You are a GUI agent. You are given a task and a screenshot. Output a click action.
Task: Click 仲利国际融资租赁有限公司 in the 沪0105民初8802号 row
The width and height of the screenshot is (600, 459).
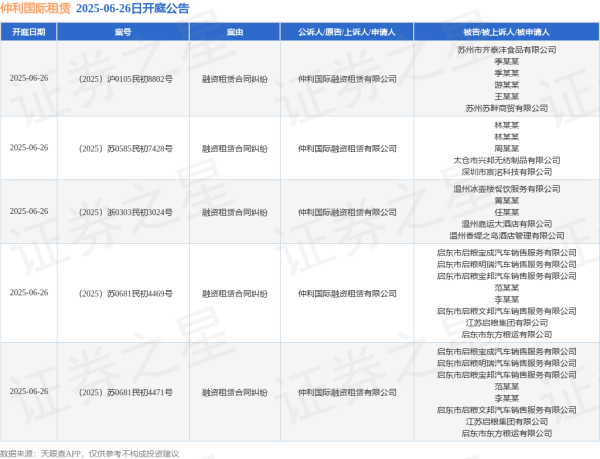(347, 79)
